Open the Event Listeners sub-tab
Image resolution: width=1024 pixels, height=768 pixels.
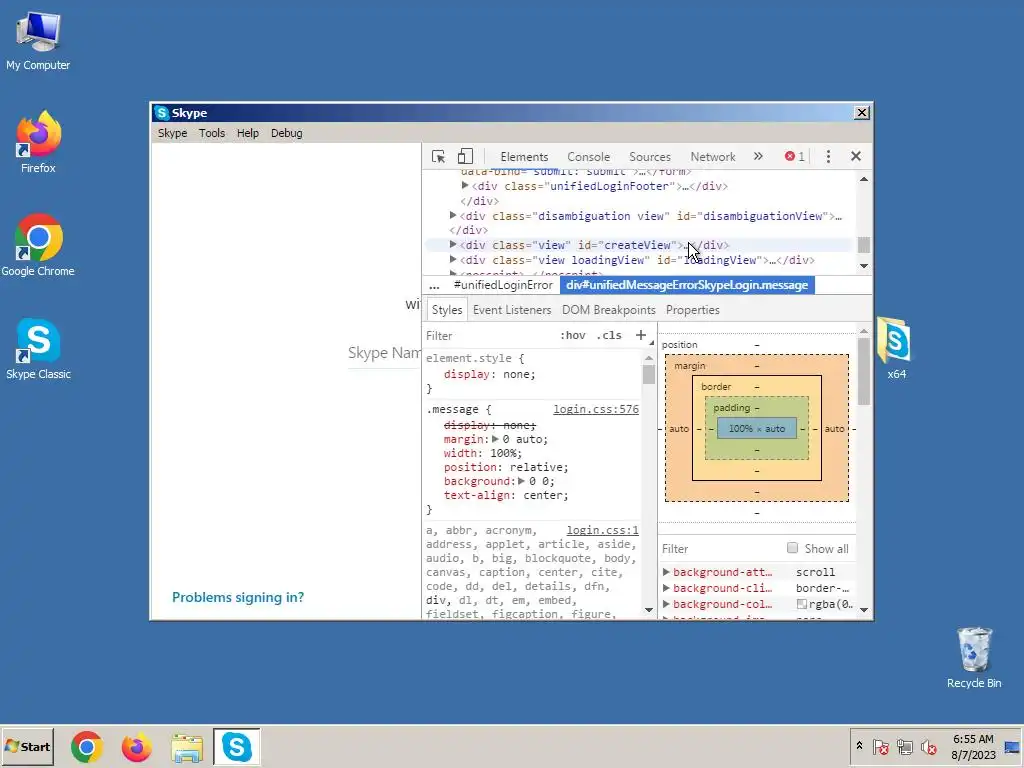(512, 310)
